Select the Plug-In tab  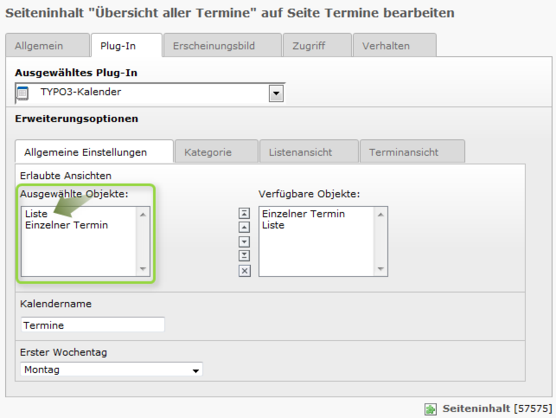127,45
